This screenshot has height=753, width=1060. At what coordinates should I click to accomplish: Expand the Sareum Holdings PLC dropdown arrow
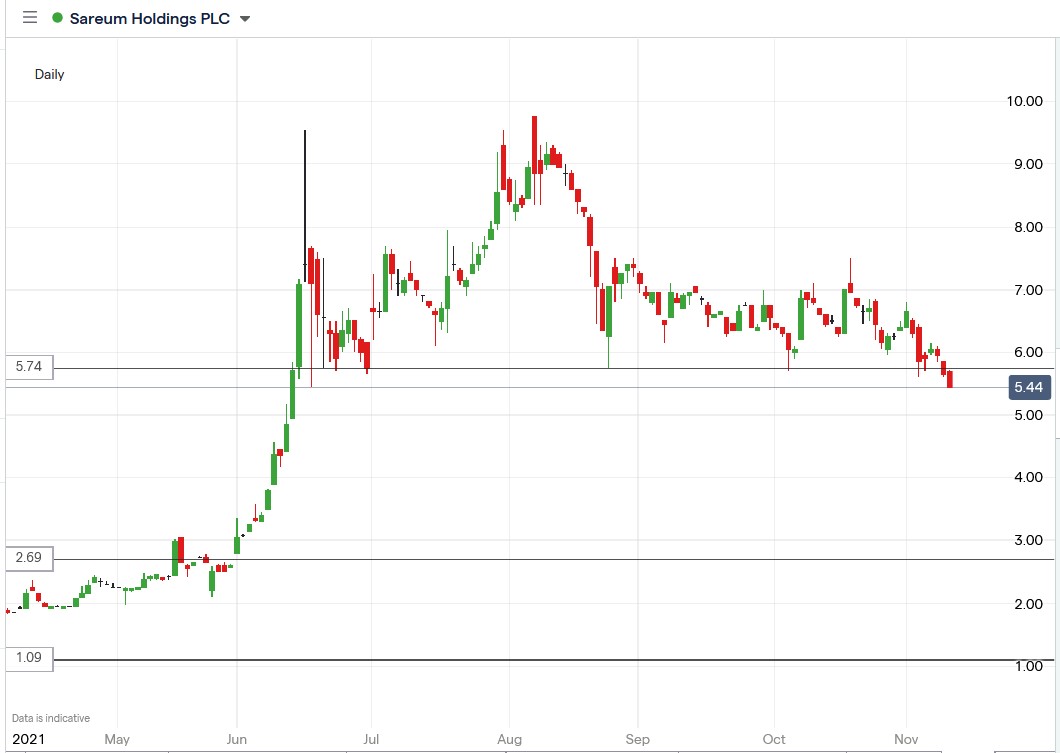tap(245, 19)
